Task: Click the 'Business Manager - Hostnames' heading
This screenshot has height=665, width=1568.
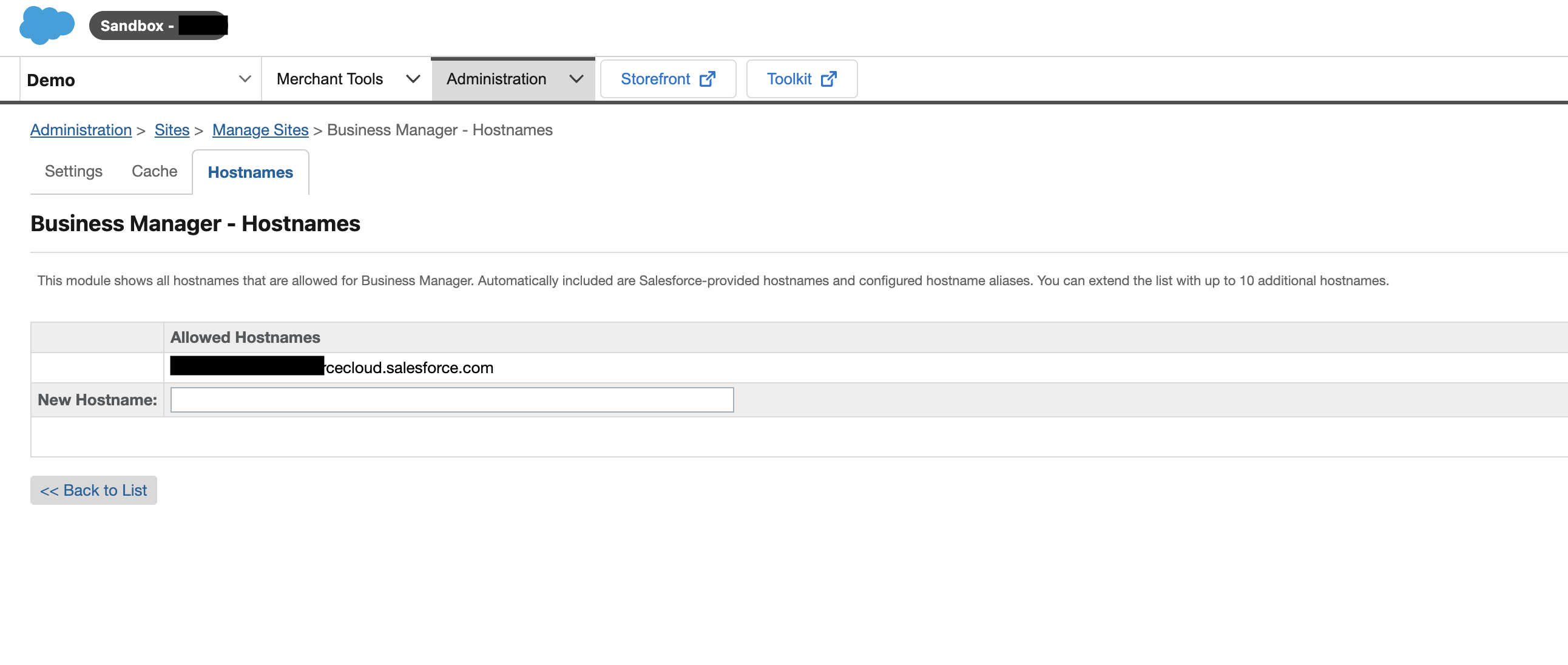Action: pos(195,224)
